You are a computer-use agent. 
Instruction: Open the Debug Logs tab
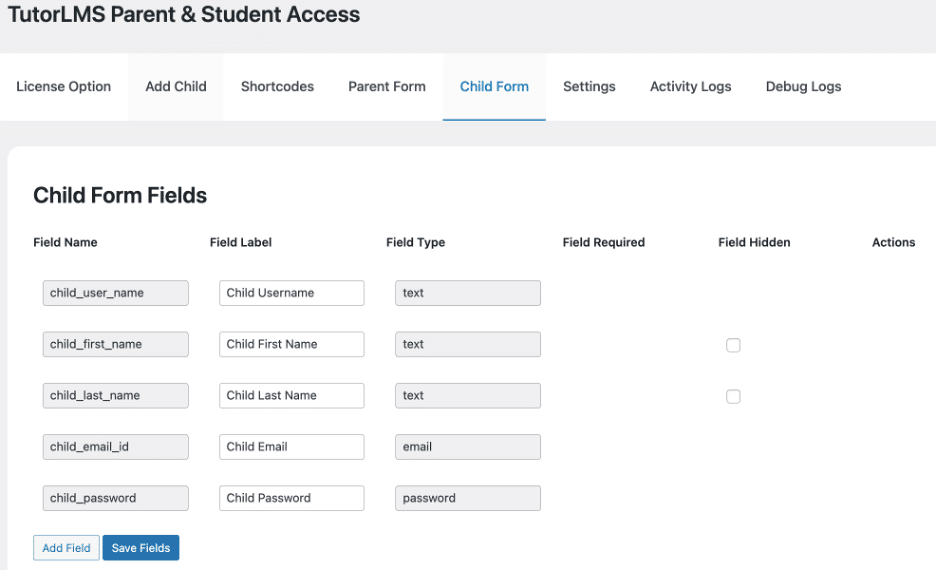(803, 87)
